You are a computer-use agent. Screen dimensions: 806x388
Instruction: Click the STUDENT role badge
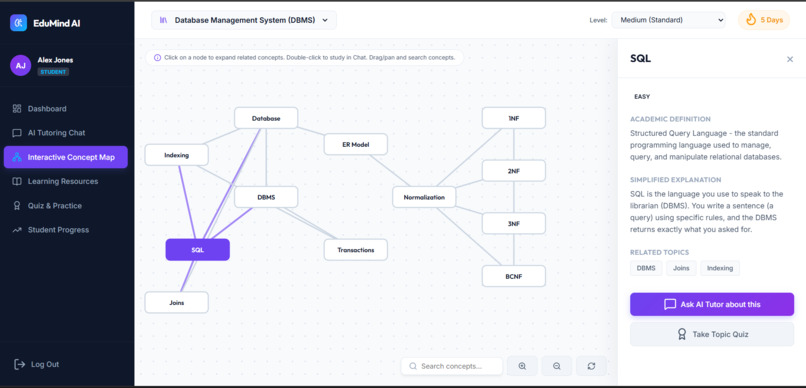point(53,72)
